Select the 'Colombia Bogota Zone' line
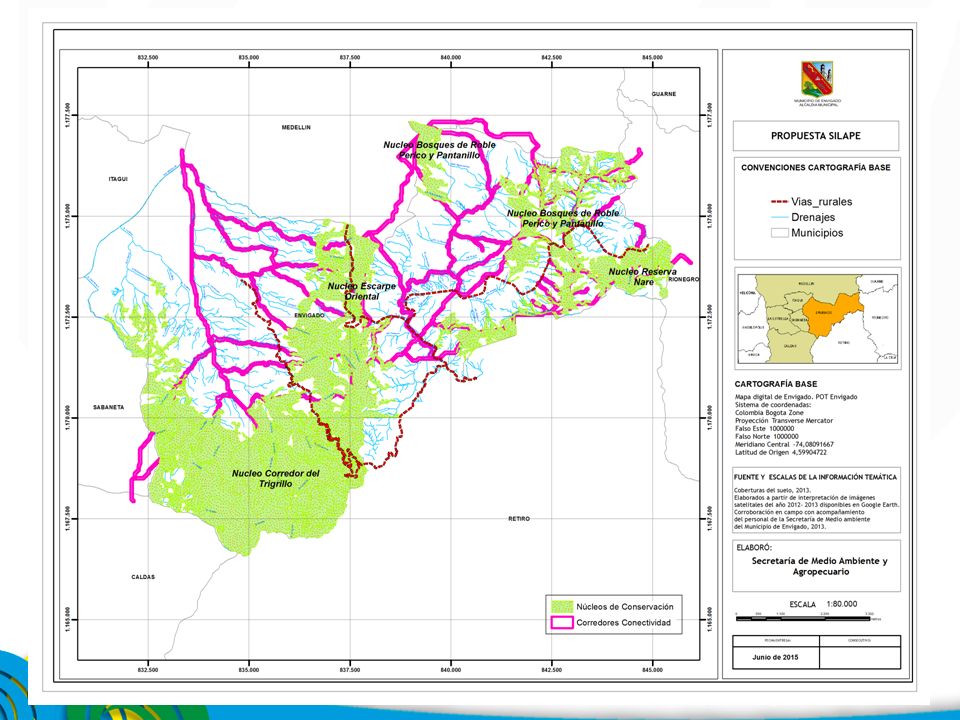The width and height of the screenshot is (960, 720). click(x=769, y=413)
